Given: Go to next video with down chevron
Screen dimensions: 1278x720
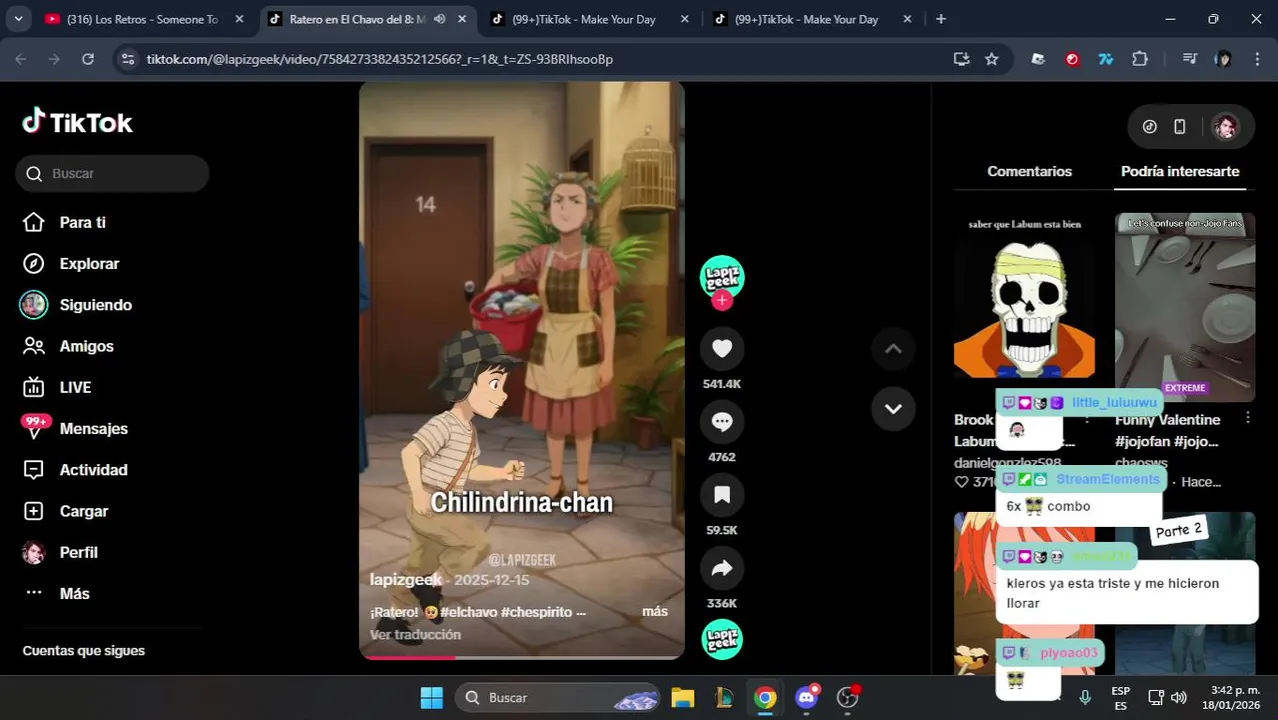Looking at the screenshot, I should [893, 408].
